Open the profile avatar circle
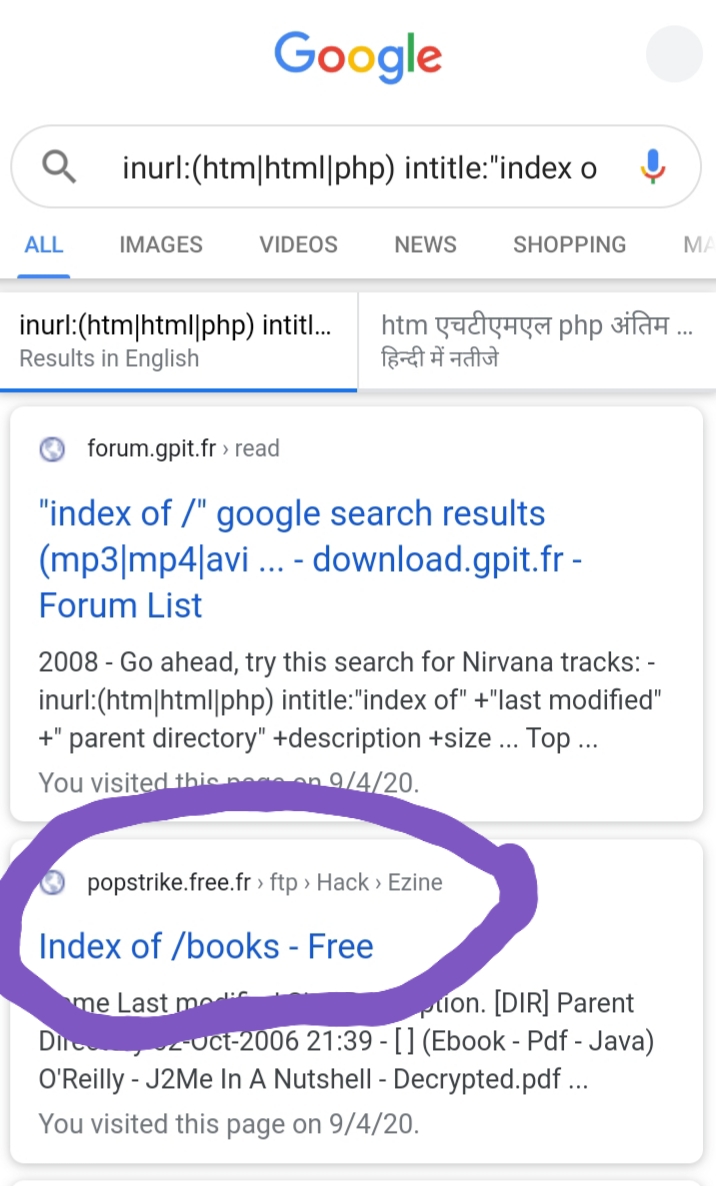This screenshot has width=716, height=1186. (674, 54)
